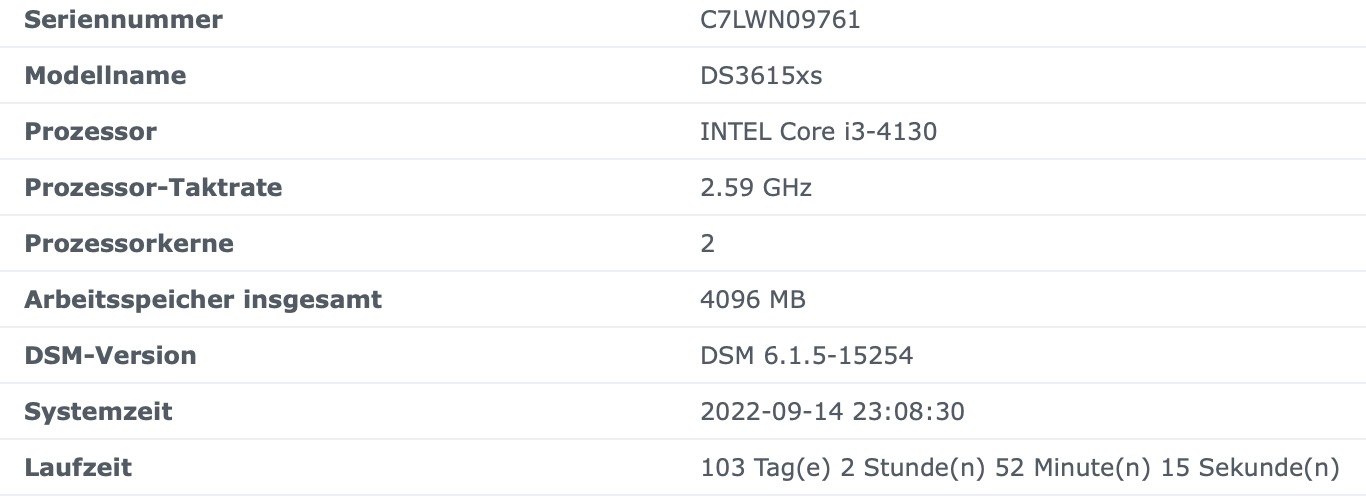
Task: Select the 2.59 GHz clock rate value
Action: 756,187
